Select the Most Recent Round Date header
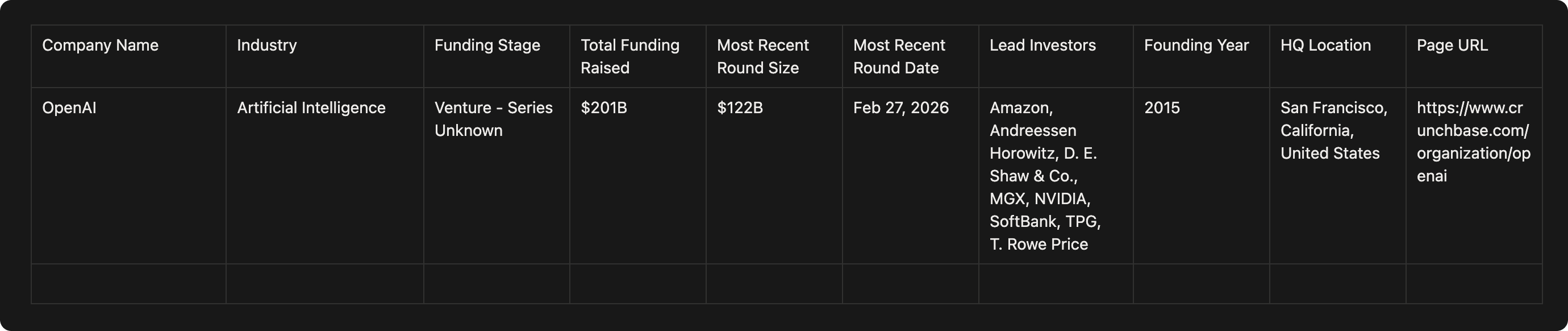The image size is (1568, 331). (899, 56)
